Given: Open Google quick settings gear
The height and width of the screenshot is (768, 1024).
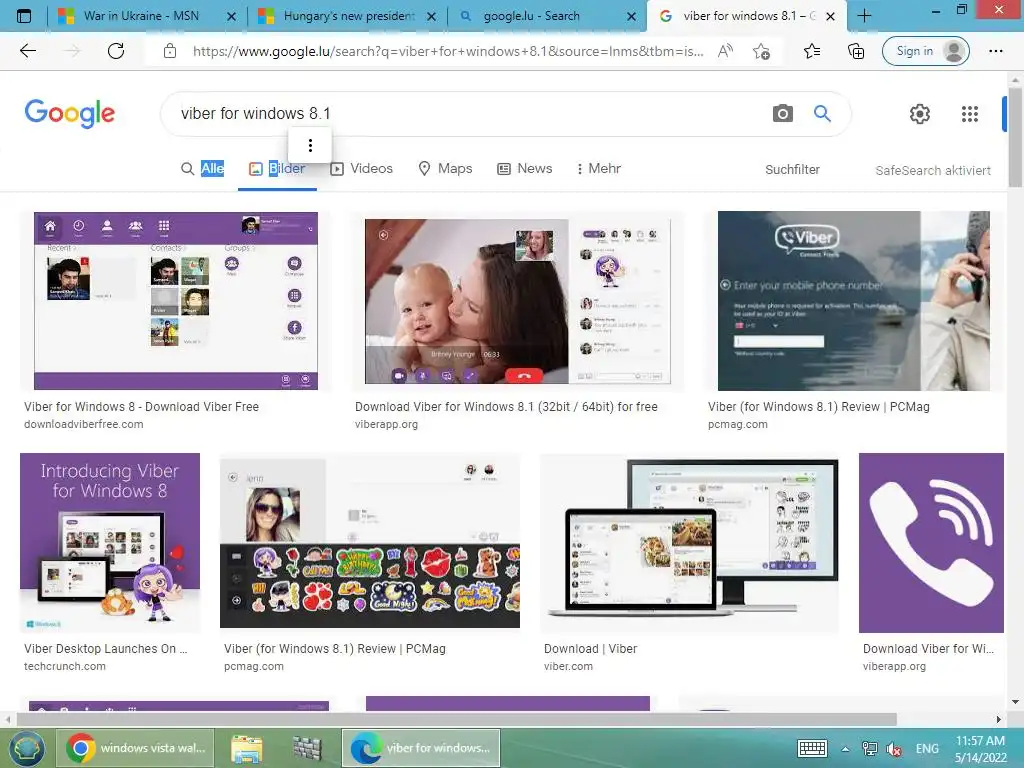Looking at the screenshot, I should coord(920,114).
